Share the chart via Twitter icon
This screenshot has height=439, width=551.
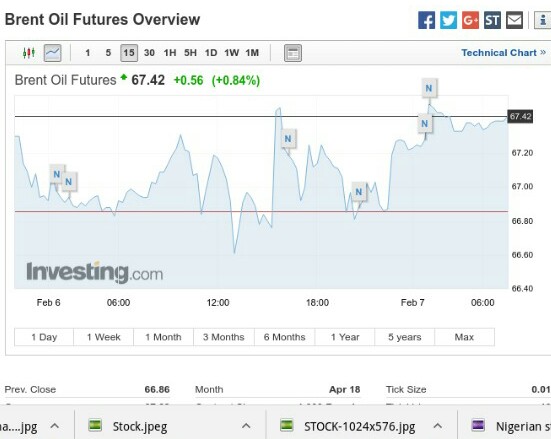click(x=448, y=20)
